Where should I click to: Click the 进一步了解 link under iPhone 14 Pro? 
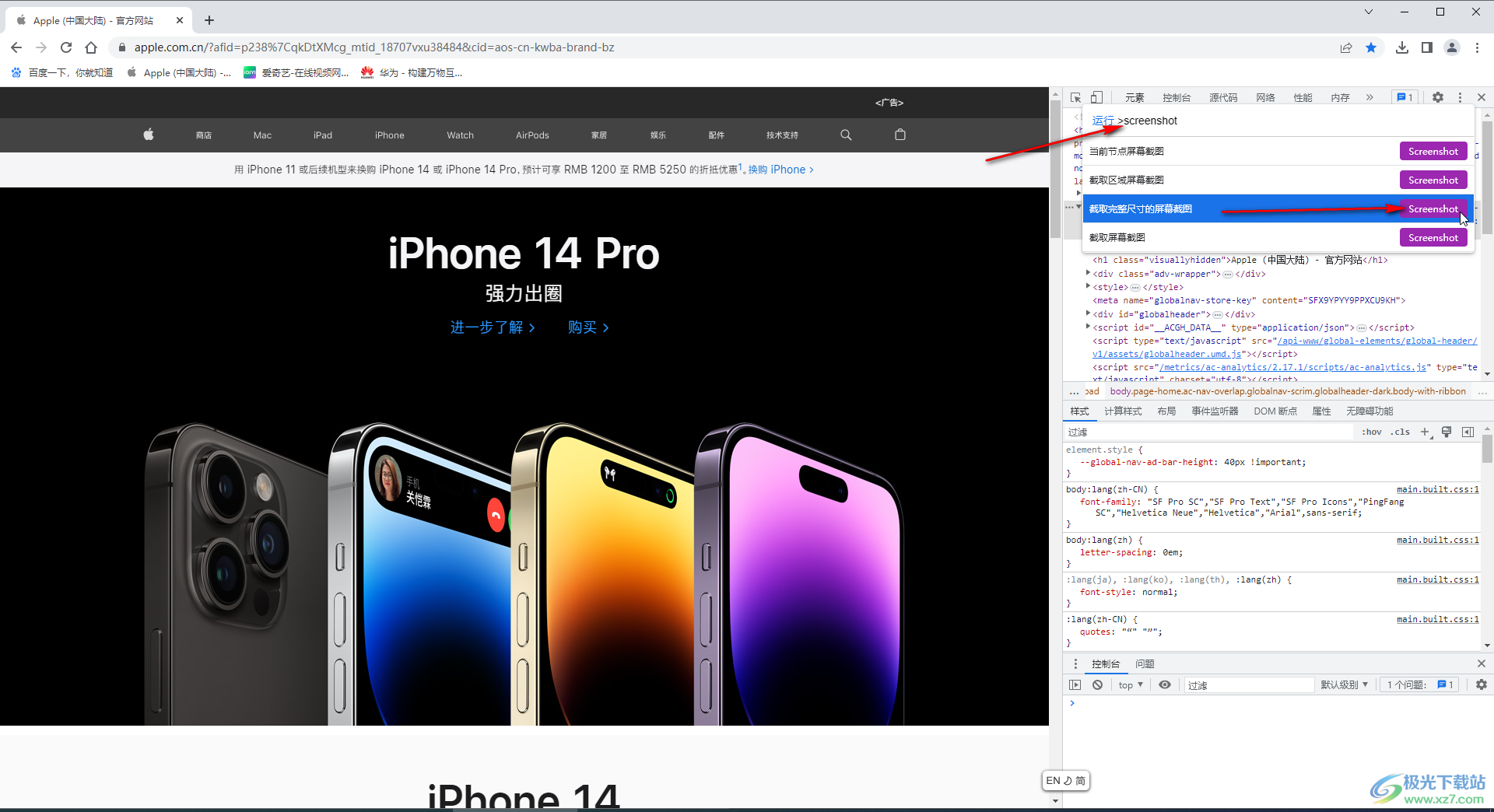[x=493, y=327]
